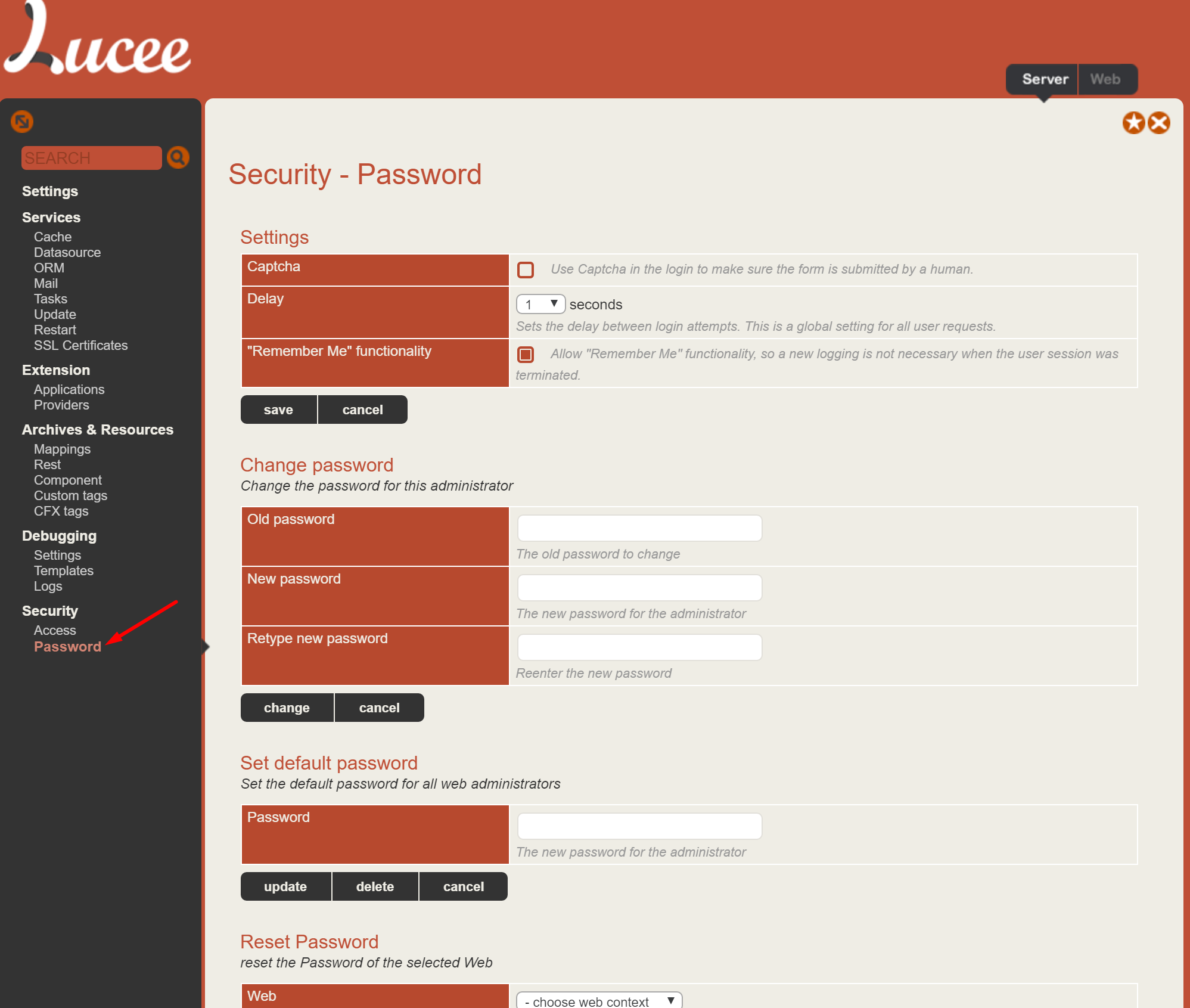
Task: Open the Security Access page
Action: click(55, 630)
